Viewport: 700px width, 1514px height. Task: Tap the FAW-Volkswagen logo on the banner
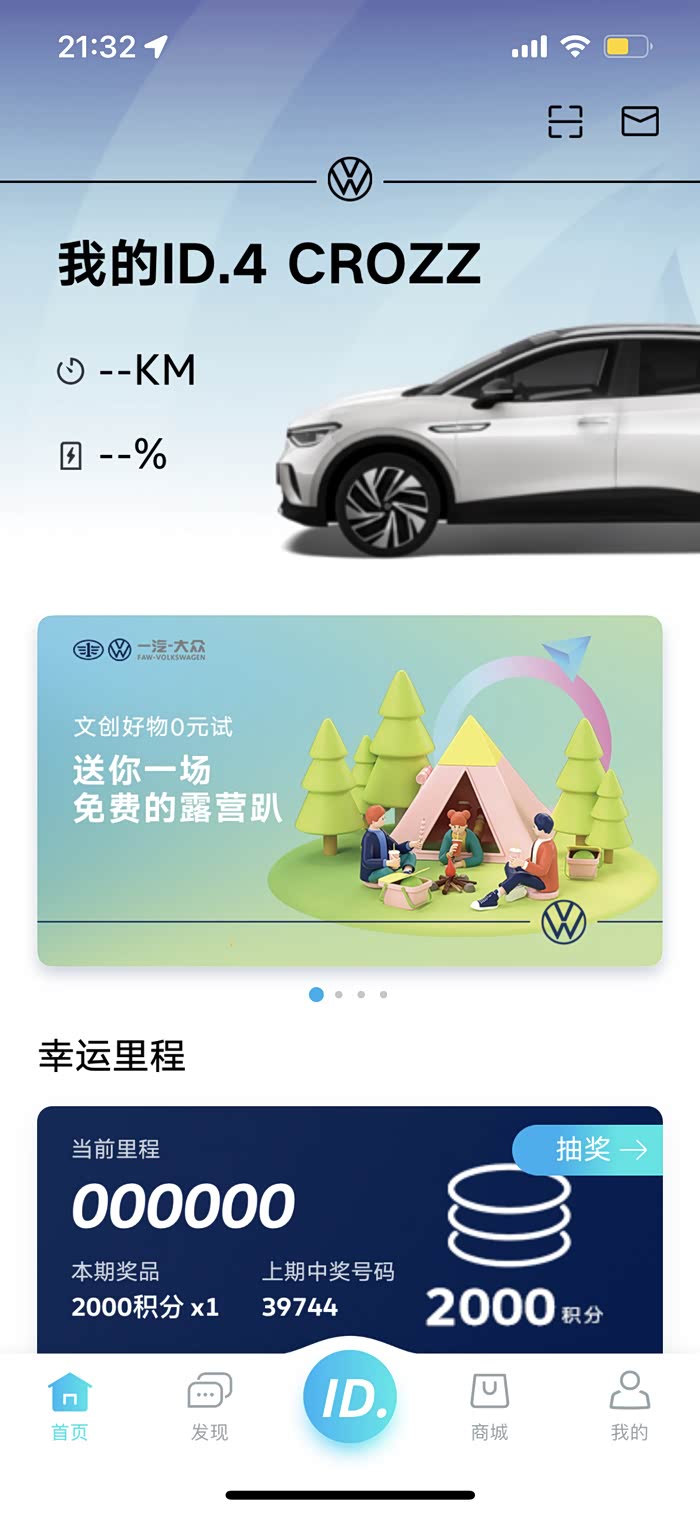(x=140, y=650)
